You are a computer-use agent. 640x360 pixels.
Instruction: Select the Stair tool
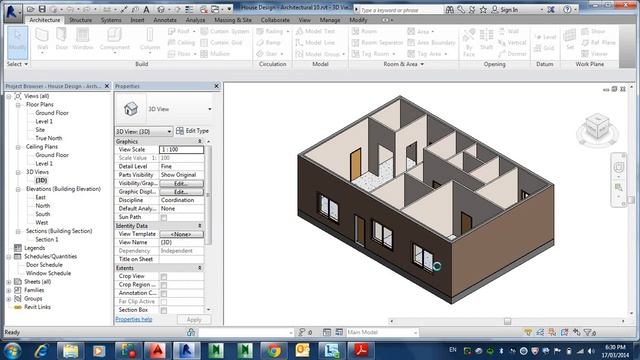(269, 54)
